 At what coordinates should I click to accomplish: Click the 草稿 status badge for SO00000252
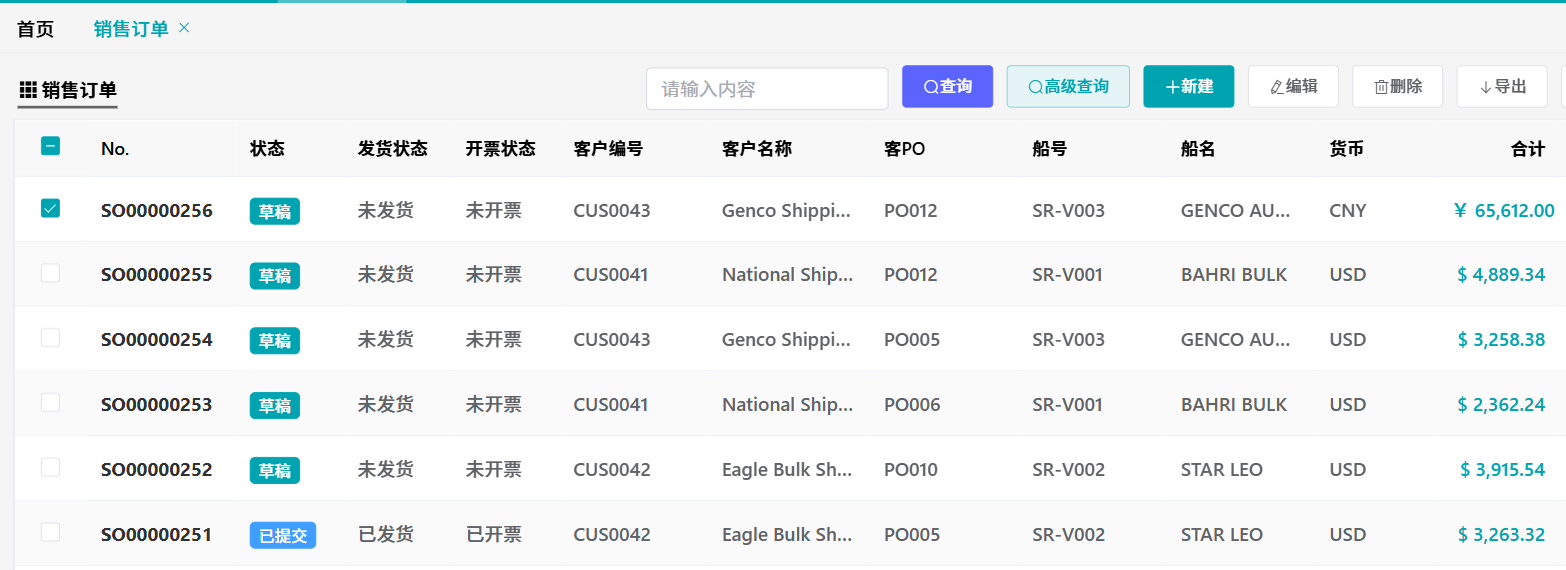274,470
